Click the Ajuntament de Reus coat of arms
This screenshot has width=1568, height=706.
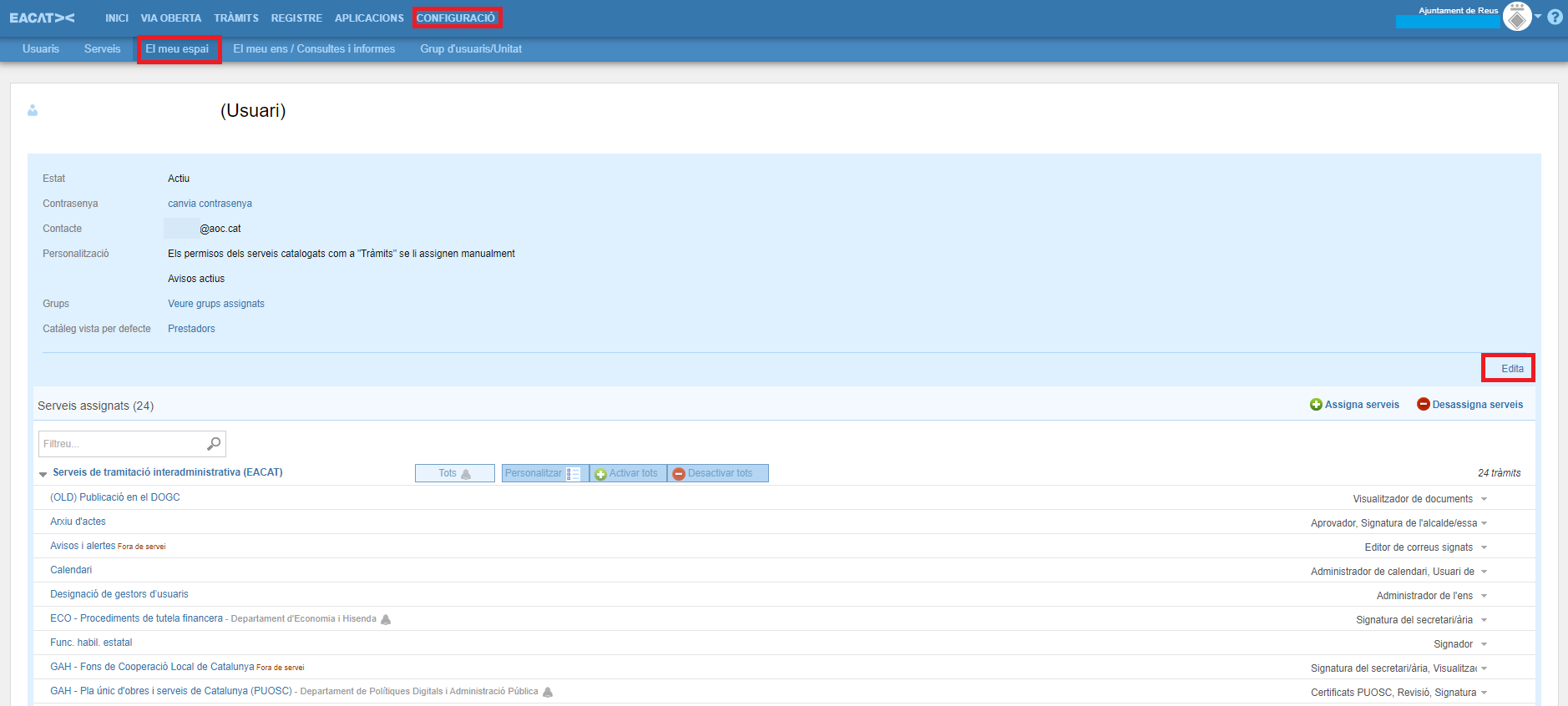click(x=1516, y=17)
